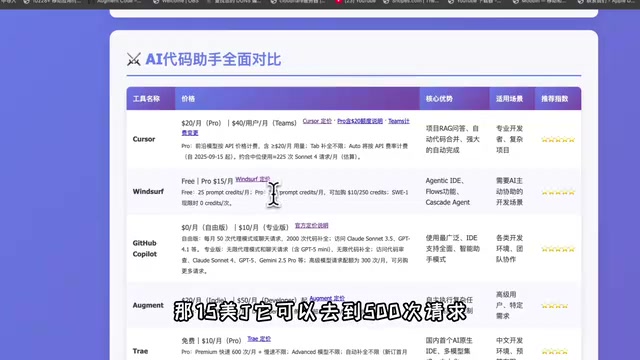Image resolution: width=640 pixels, height=360 pixels.
Task: Open the Trae 定价 link
Action: 259,339
